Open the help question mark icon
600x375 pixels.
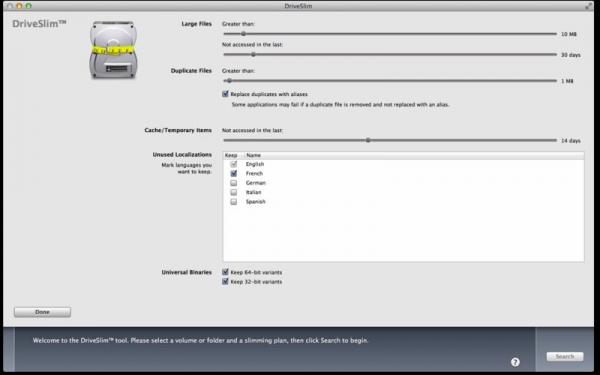coord(515,362)
